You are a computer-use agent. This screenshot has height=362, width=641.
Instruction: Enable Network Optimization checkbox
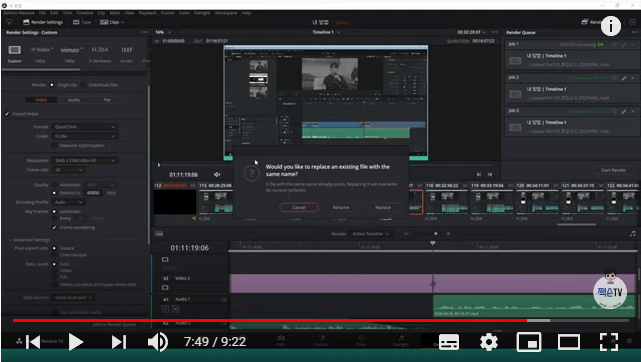coord(54,145)
